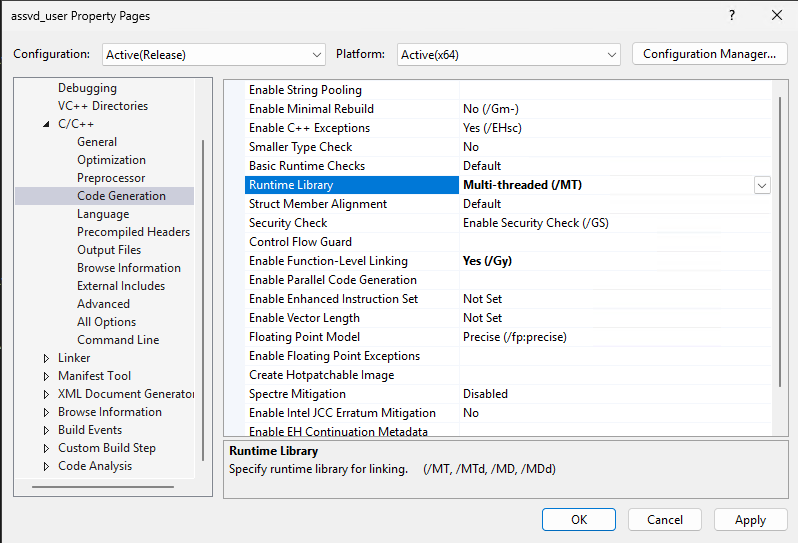Select Enable Floating Point Exceptions property

coord(334,356)
